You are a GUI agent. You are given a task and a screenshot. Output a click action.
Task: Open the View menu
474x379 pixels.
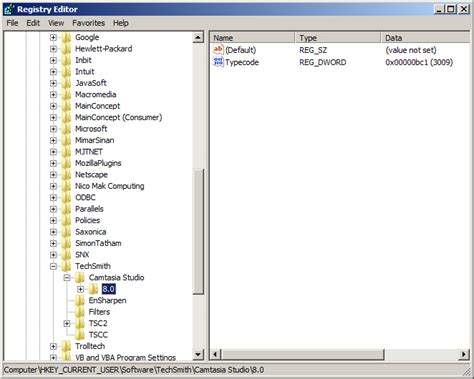click(56, 23)
